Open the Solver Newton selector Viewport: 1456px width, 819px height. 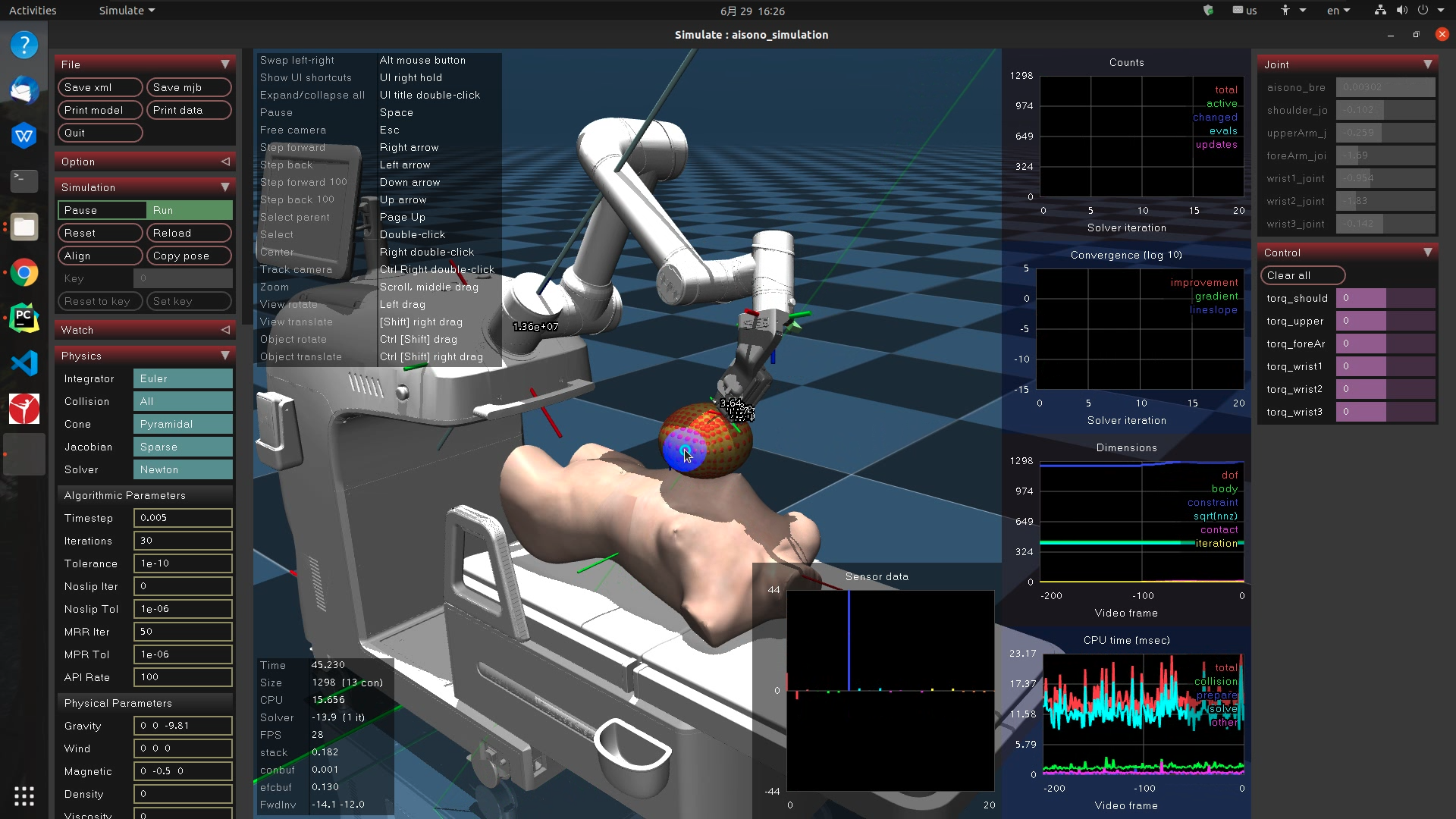coord(183,469)
